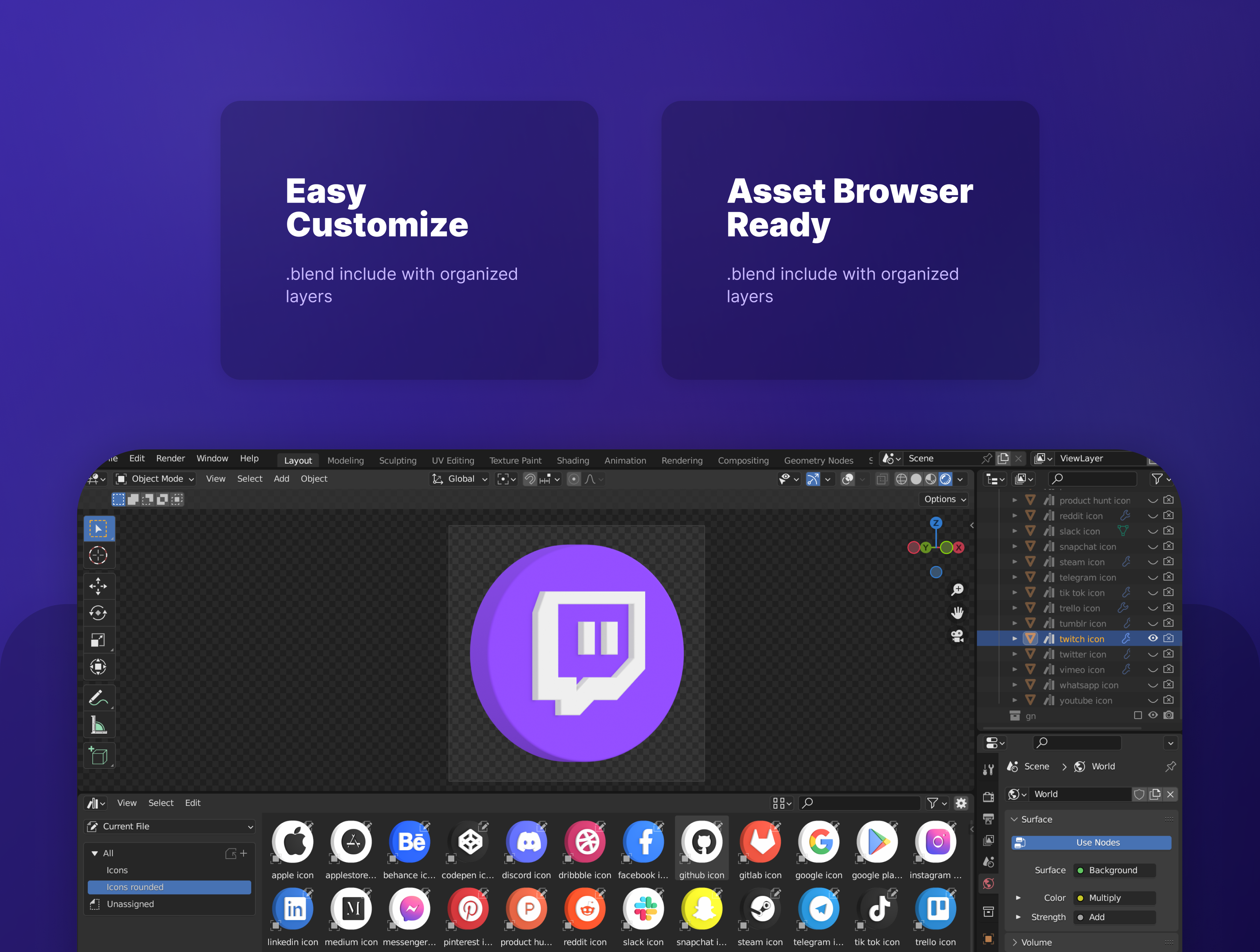Switch to rendered viewport shading

click(x=946, y=479)
